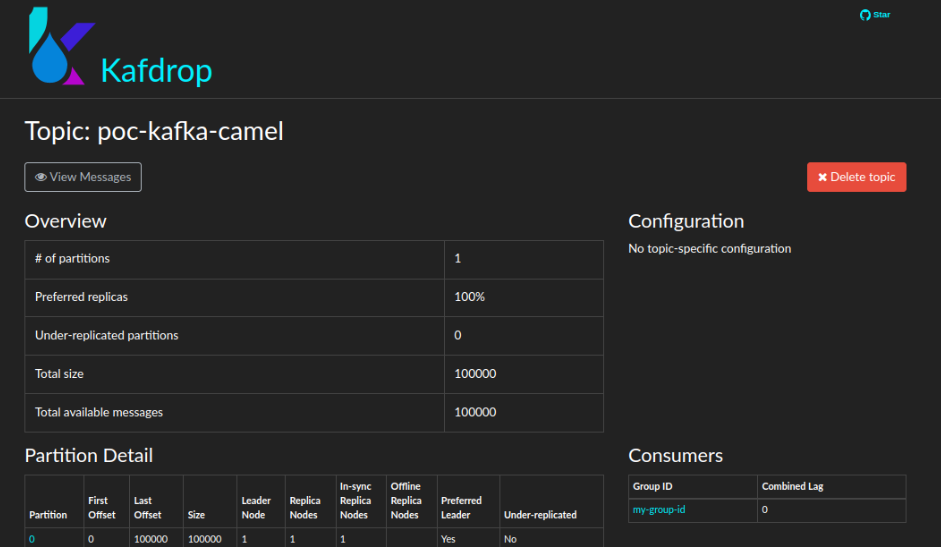
Task: Click the 'Under-replicated partitions' row label
Action: (107, 336)
